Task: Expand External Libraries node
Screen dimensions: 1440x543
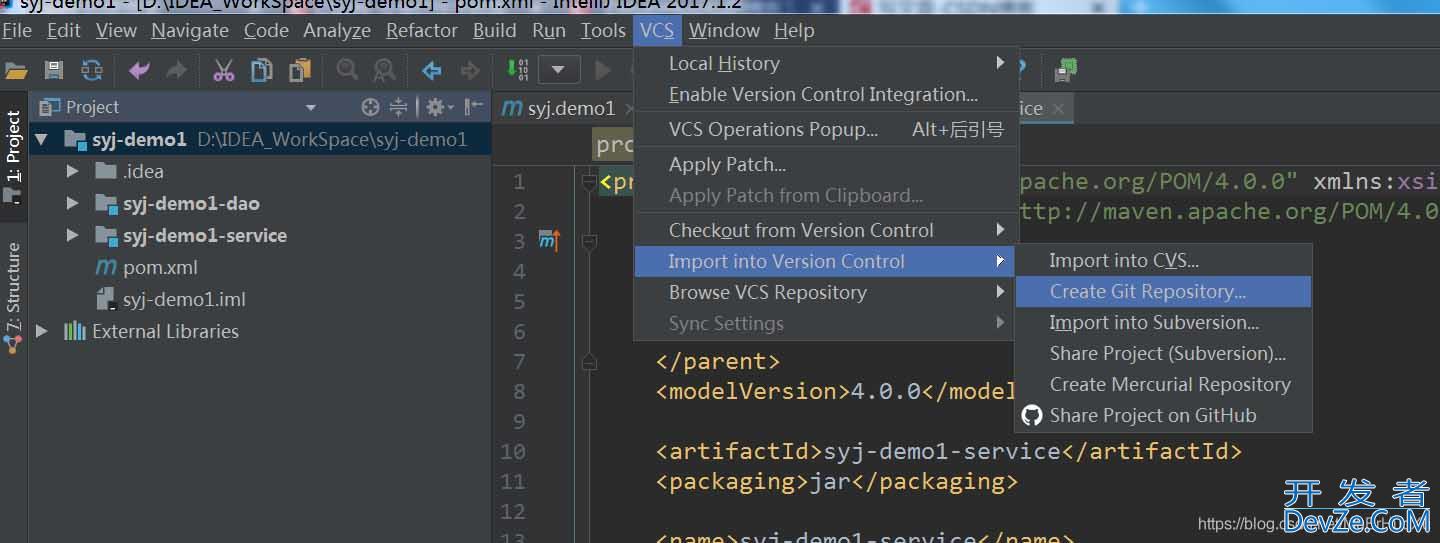Action: pos(41,331)
